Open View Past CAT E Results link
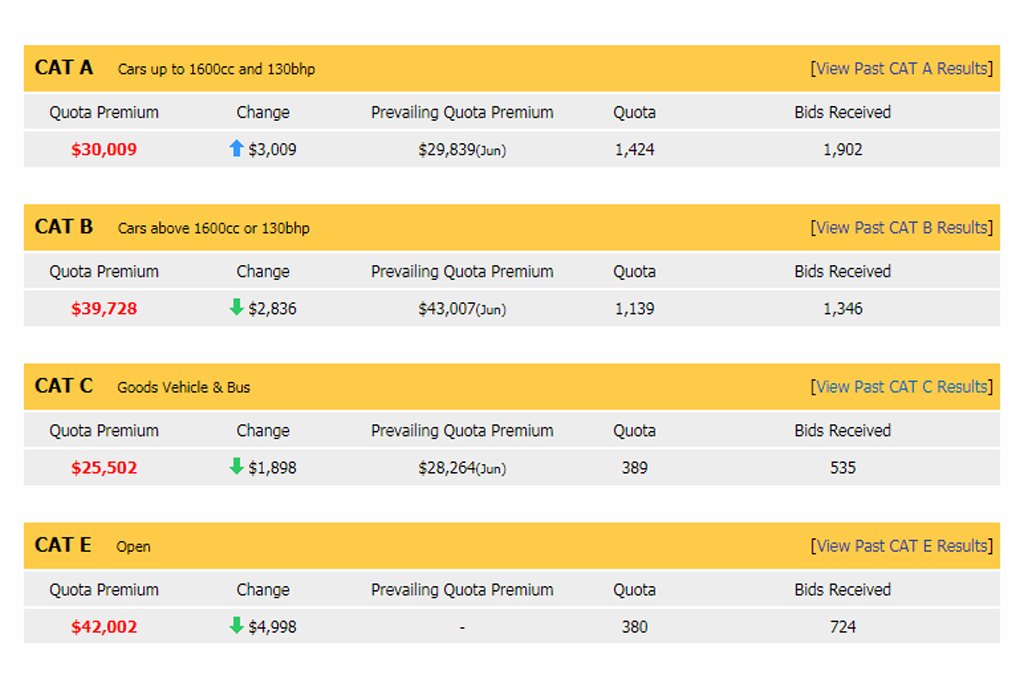The image size is (1024, 683). 901,546
